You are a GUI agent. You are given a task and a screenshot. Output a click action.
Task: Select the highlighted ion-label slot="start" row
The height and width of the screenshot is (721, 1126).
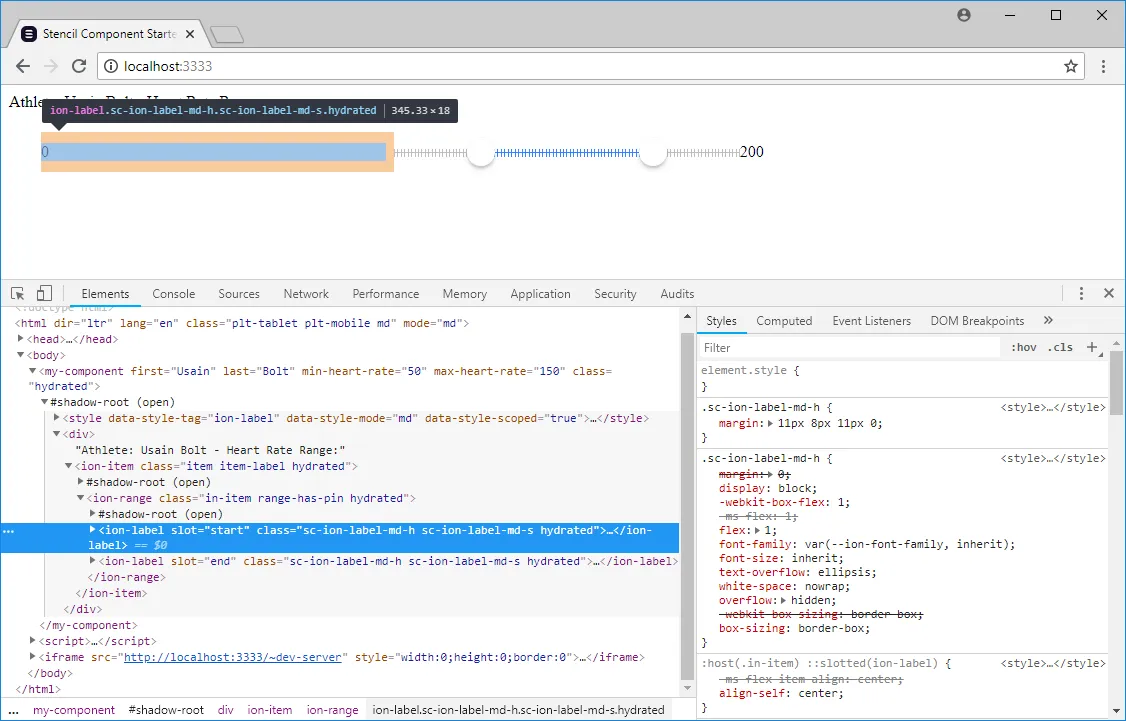[340, 538]
